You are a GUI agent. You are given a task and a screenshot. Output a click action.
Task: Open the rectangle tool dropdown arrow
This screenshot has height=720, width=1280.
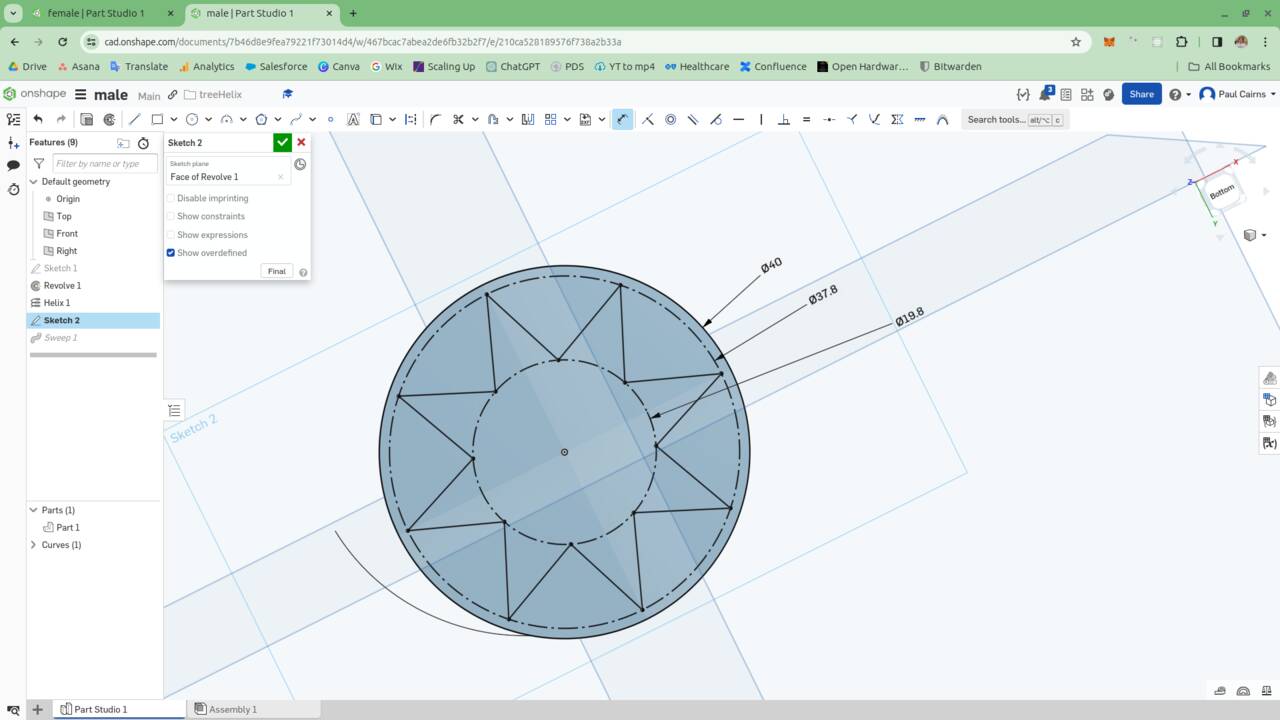coord(173,120)
